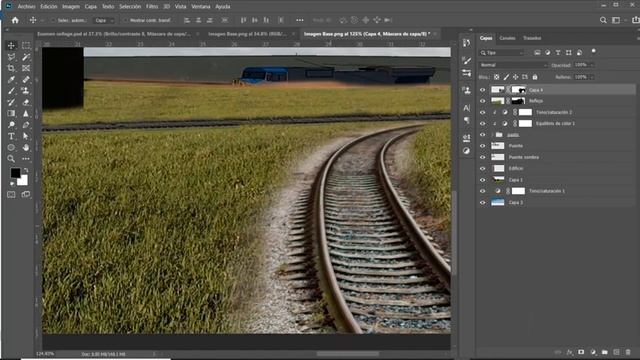Select the Magic Wand tool
640x360 pixels.
(26, 57)
